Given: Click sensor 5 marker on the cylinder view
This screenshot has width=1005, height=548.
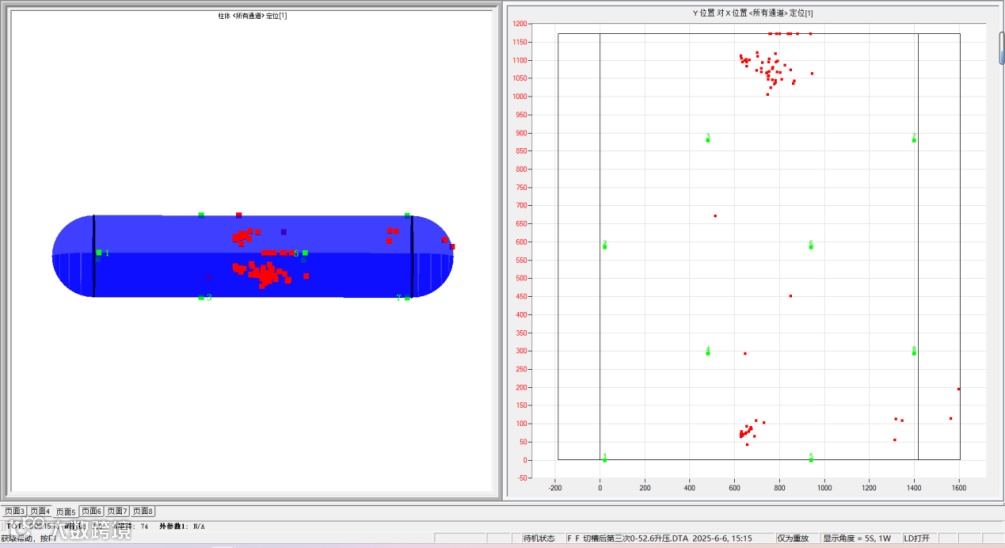Looking at the screenshot, I should click(x=305, y=253).
